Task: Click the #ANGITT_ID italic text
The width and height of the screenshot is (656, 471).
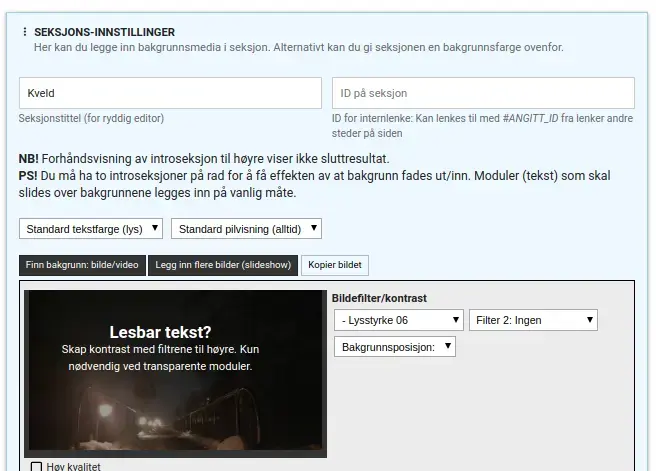Action: coord(530,118)
